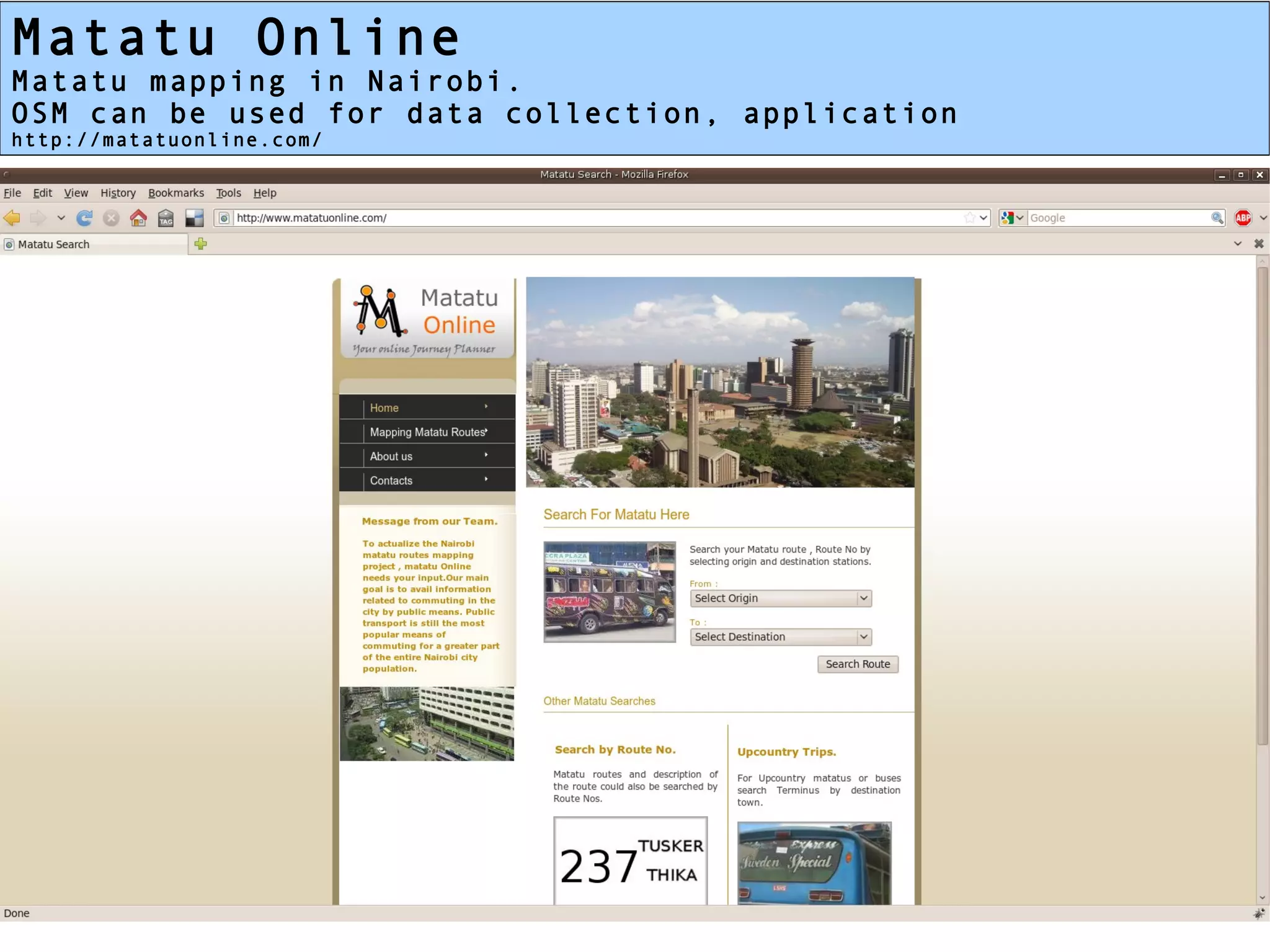Reload the page with the refresh icon
This screenshot has height=952, width=1270.
[84, 218]
